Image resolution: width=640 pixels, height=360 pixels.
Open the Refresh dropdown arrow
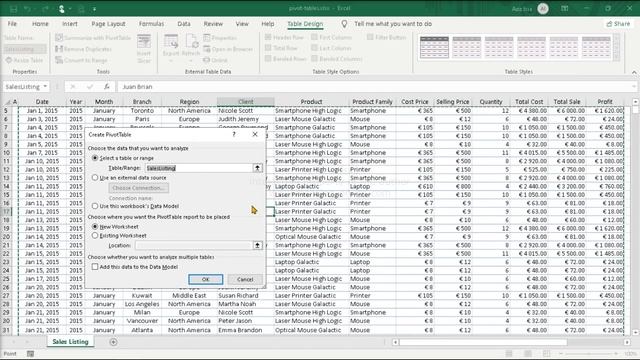point(191,60)
